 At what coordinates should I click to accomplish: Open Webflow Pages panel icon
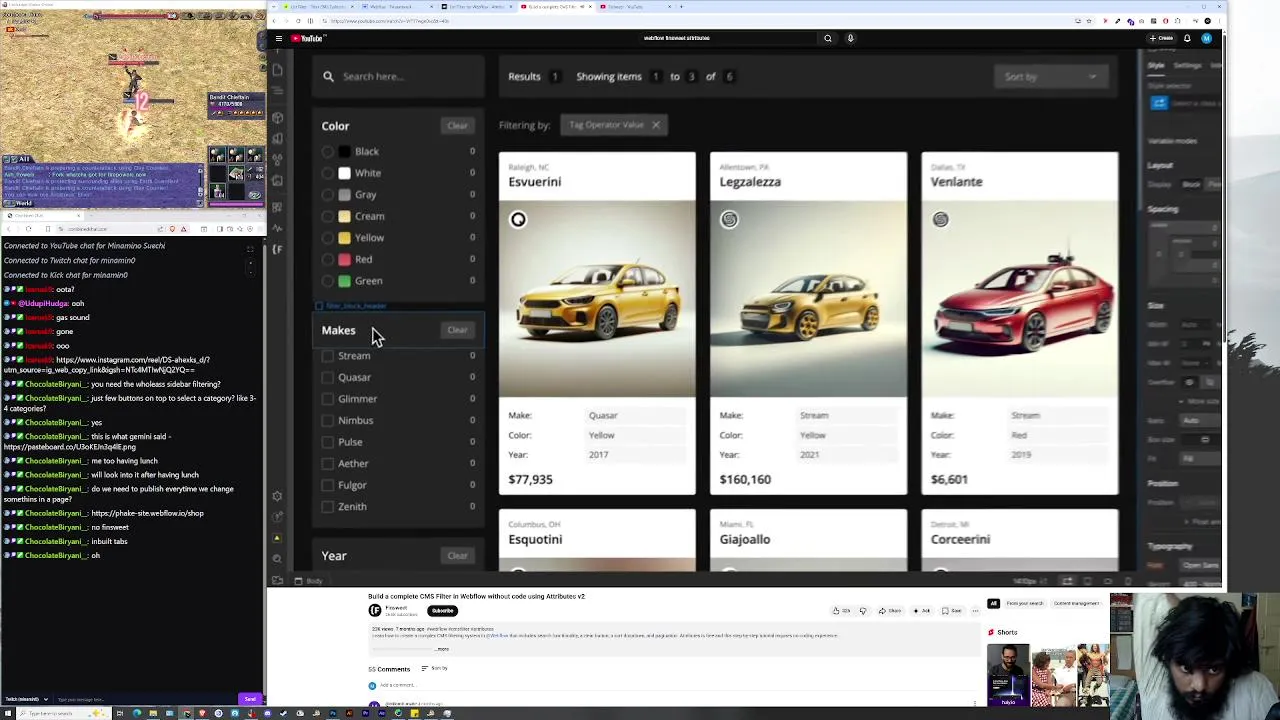277,70
